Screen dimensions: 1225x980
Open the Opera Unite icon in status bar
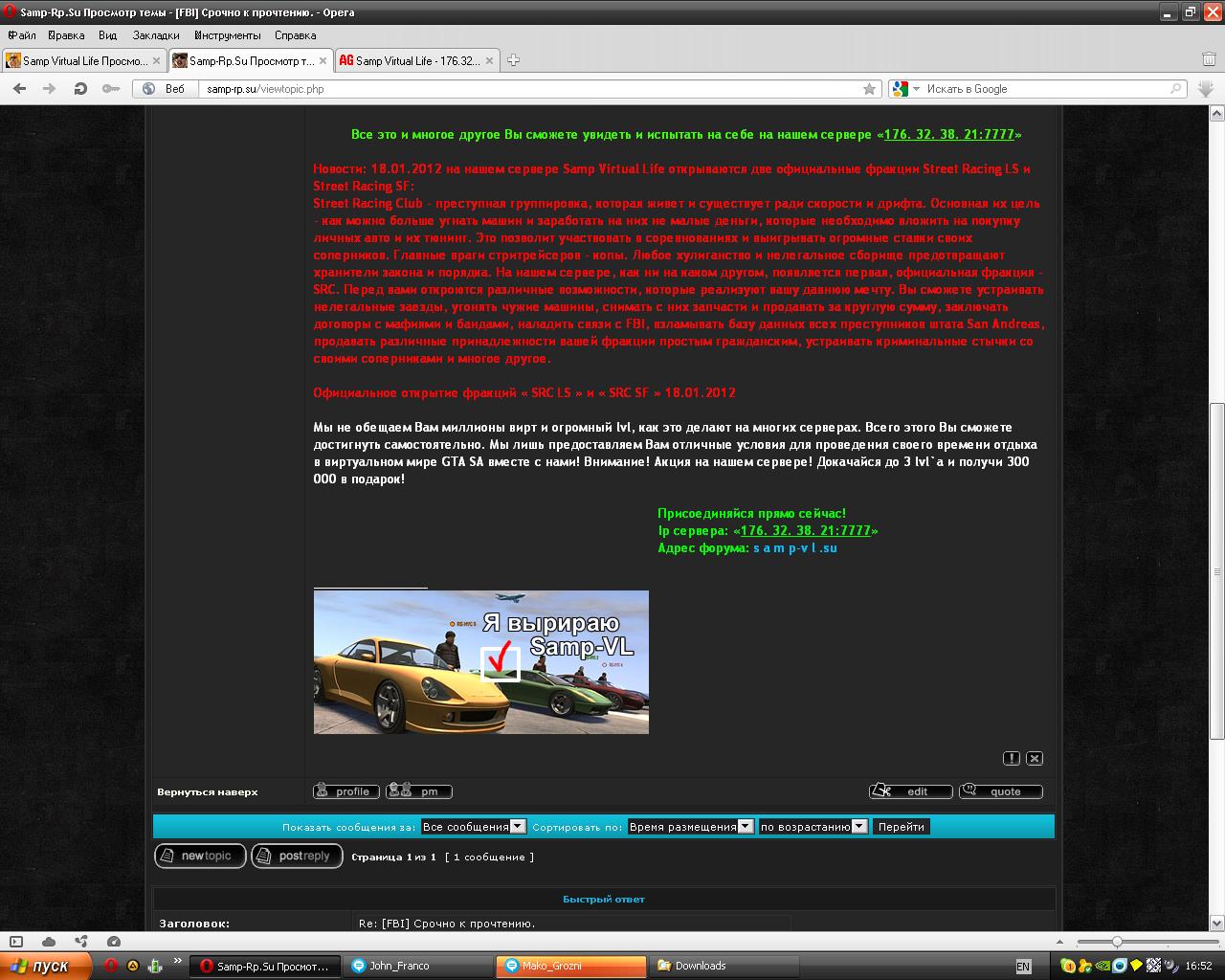coord(81,942)
